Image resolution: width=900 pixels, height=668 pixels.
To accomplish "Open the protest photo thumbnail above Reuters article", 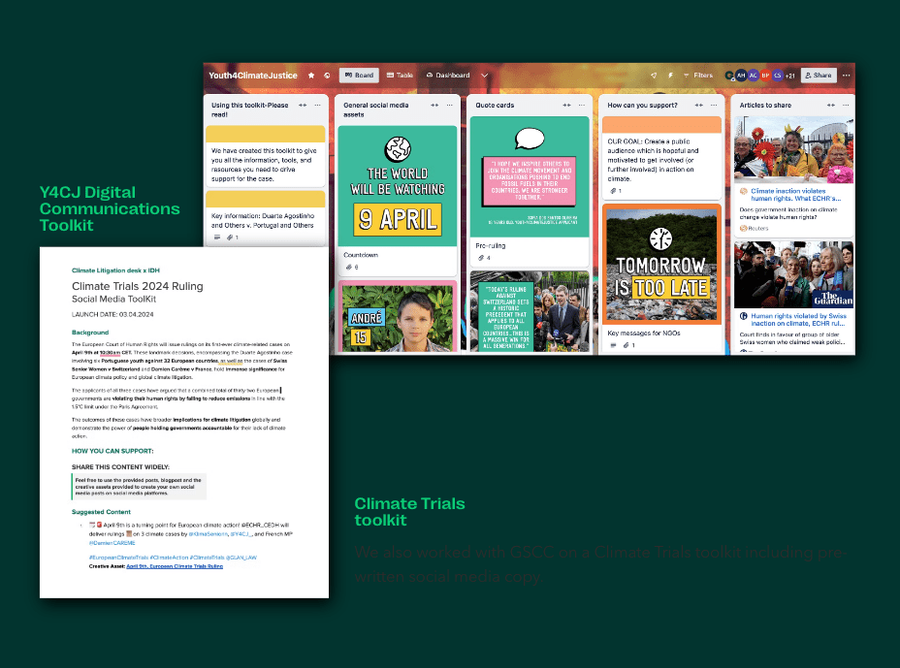I will (794, 150).
